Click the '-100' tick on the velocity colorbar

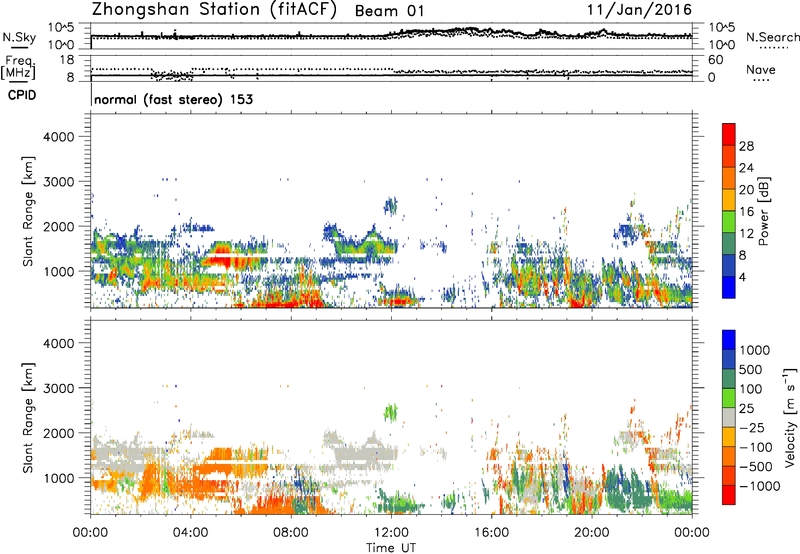pyautogui.click(x=756, y=447)
